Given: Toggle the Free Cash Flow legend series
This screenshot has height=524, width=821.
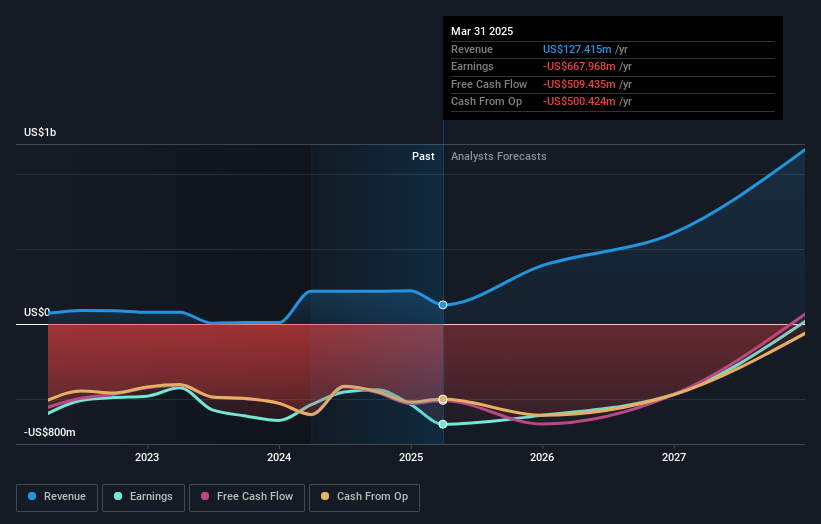Looking at the screenshot, I should [x=247, y=497].
